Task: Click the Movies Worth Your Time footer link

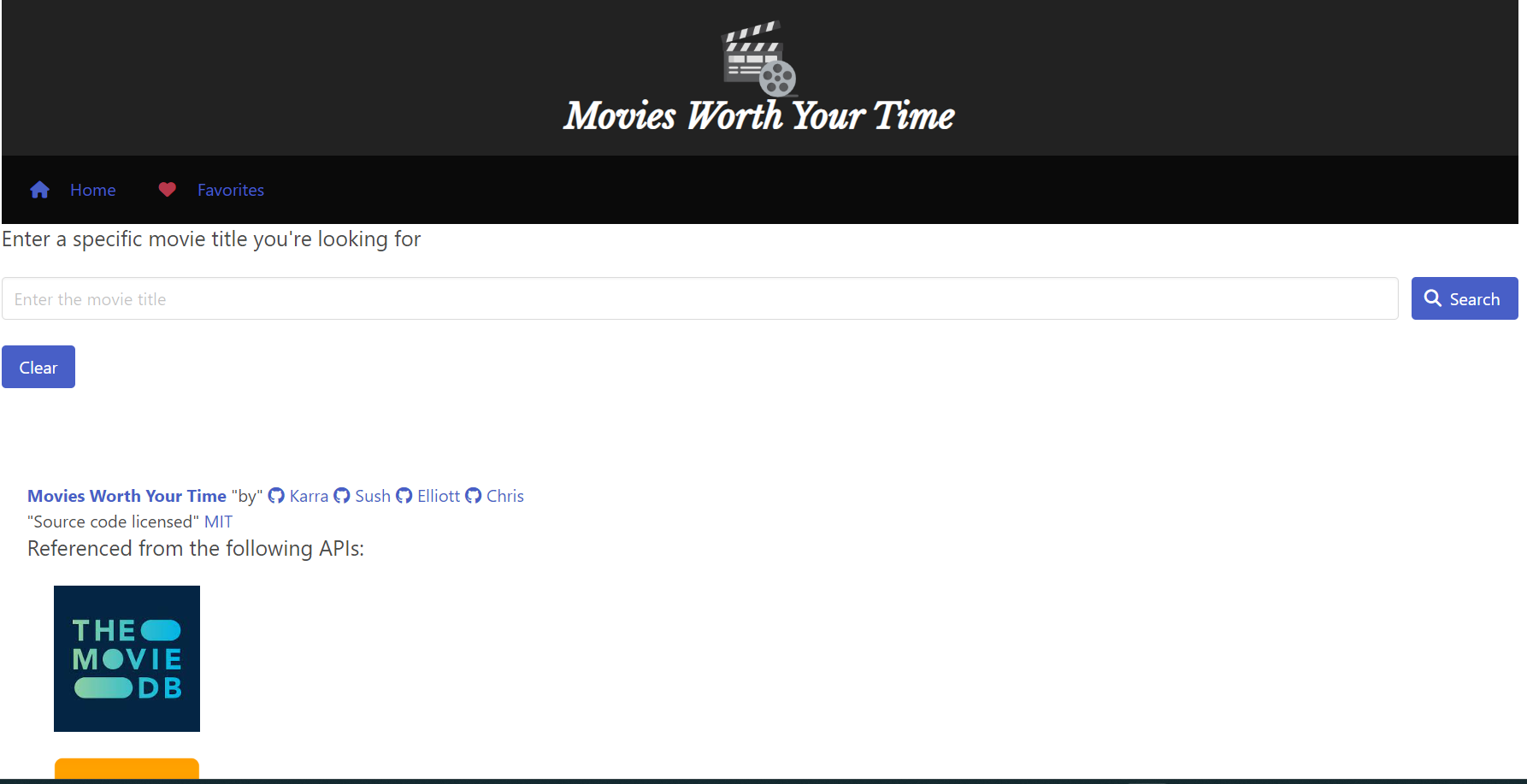Action: click(x=126, y=495)
